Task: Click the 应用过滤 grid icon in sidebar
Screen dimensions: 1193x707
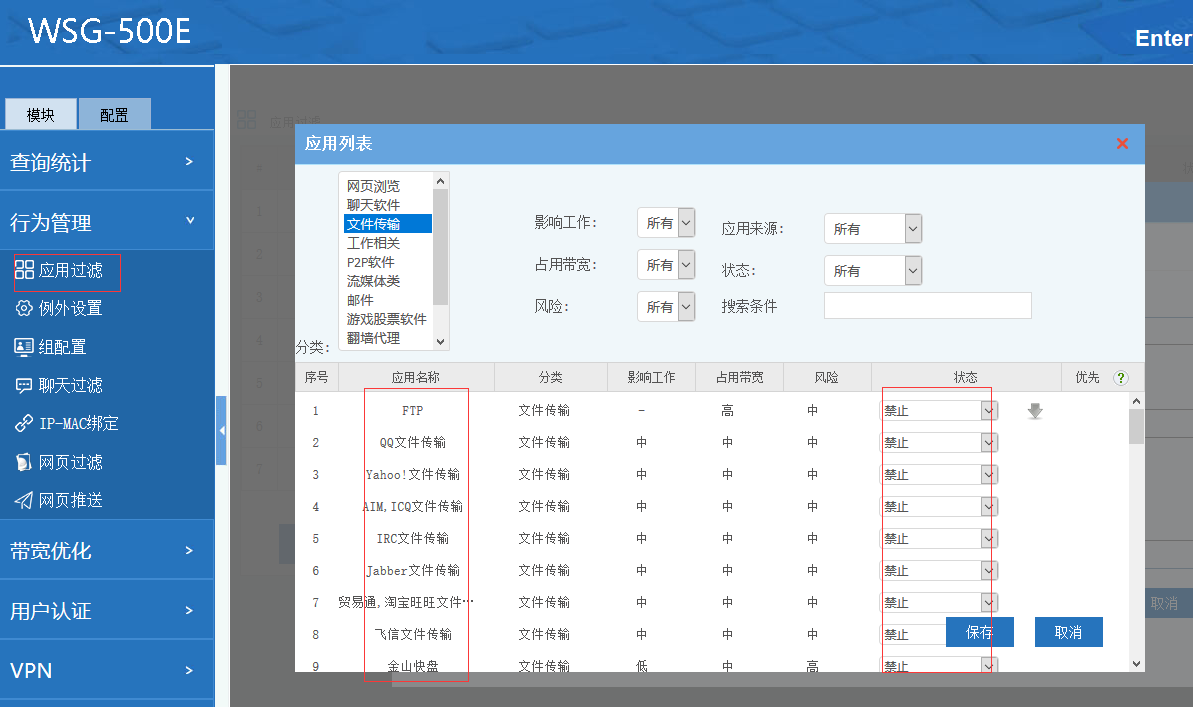Action: (x=25, y=270)
